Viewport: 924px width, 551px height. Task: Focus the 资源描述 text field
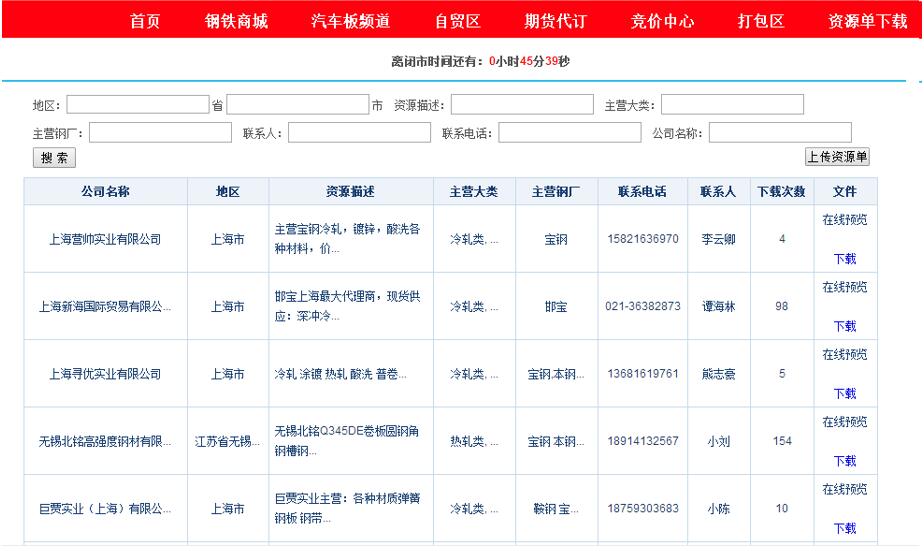[522, 105]
